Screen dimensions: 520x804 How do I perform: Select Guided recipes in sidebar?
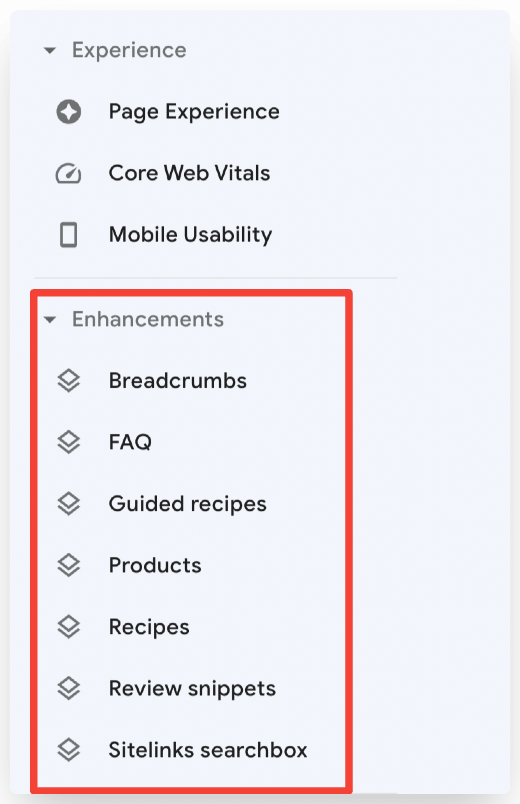pyautogui.click(x=187, y=504)
